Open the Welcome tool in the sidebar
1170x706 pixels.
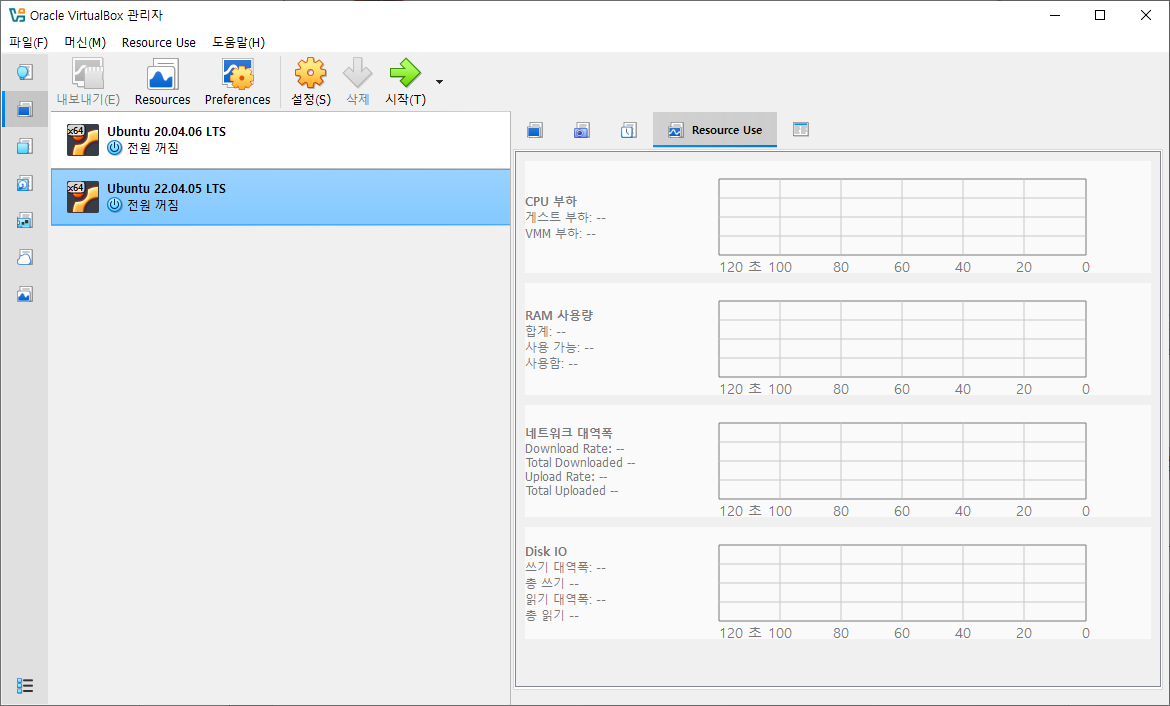pyautogui.click(x=25, y=72)
